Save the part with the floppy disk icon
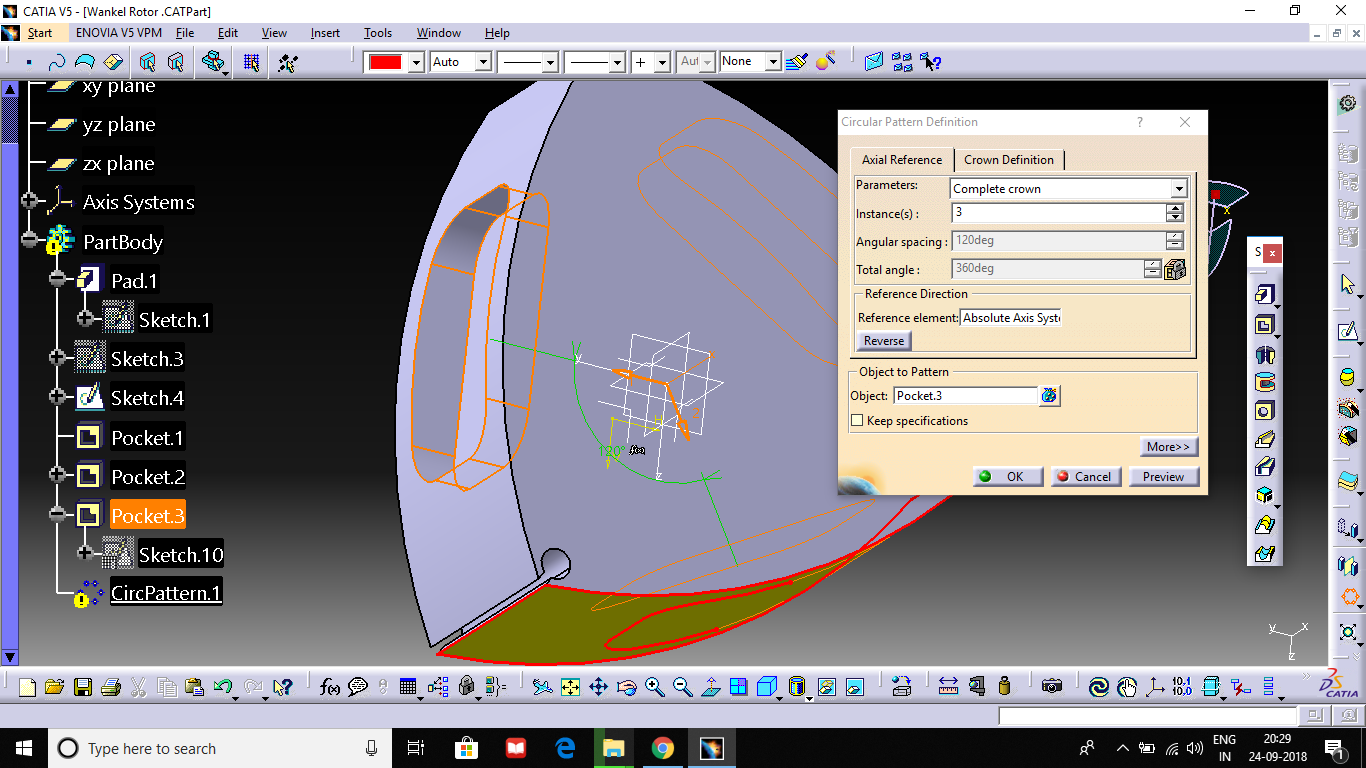Viewport: 1366px width, 768px height. [x=83, y=687]
